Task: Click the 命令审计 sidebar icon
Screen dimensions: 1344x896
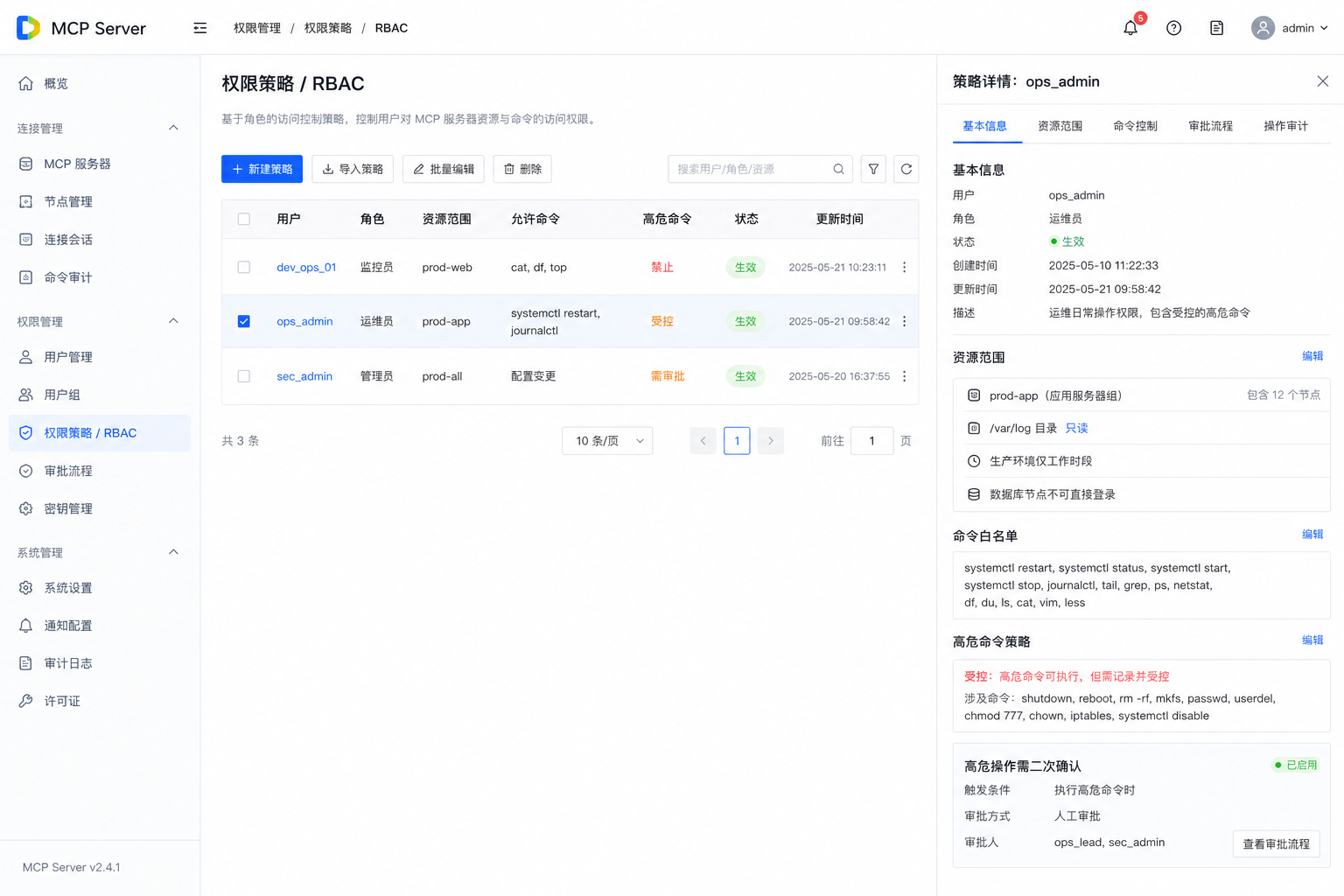Action: (x=26, y=277)
